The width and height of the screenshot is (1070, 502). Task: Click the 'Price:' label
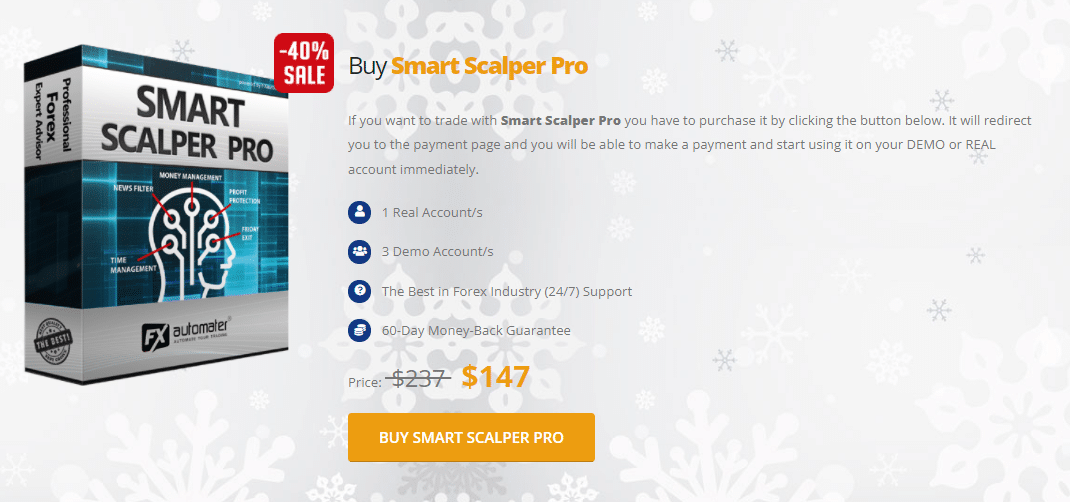pyautogui.click(x=364, y=382)
